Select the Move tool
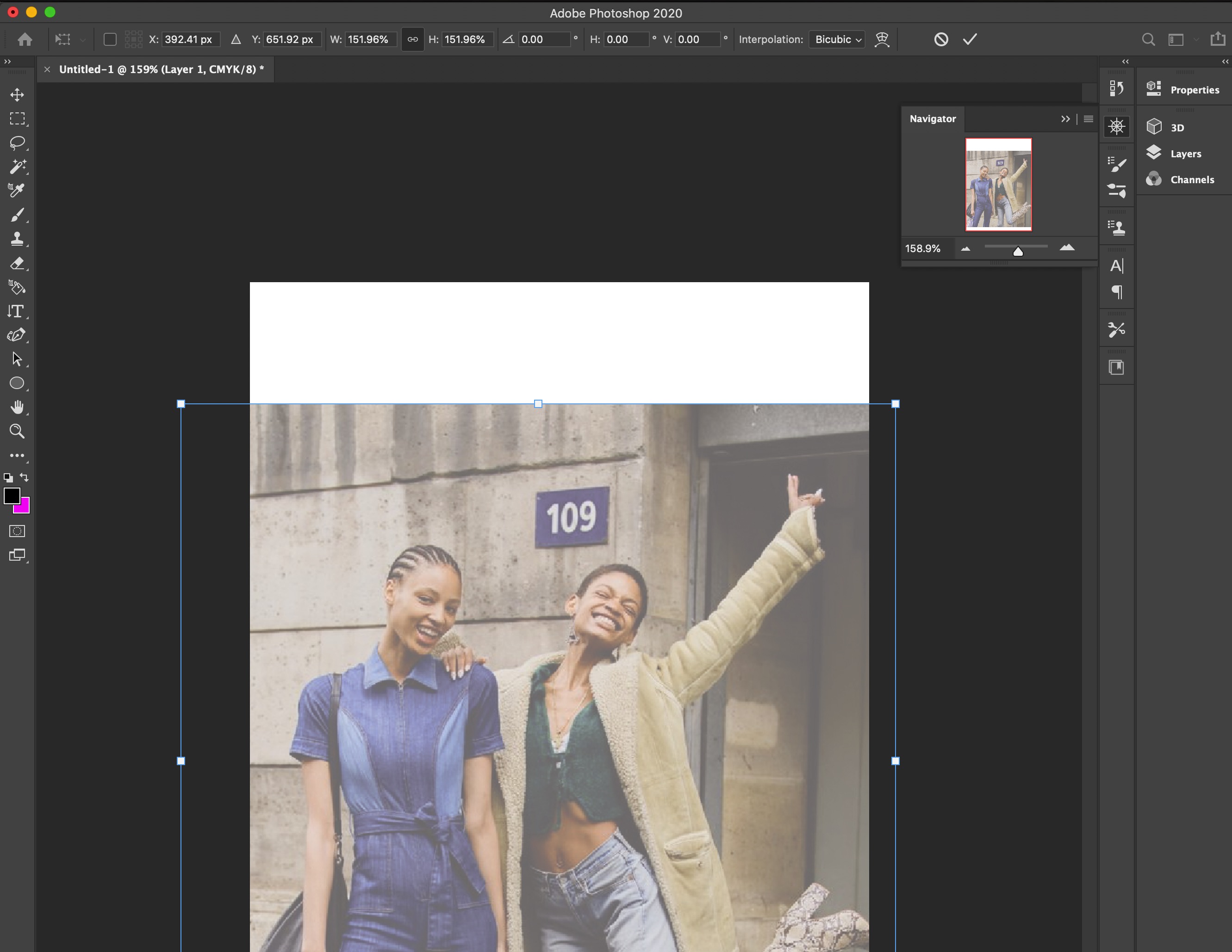 point(17,95)
